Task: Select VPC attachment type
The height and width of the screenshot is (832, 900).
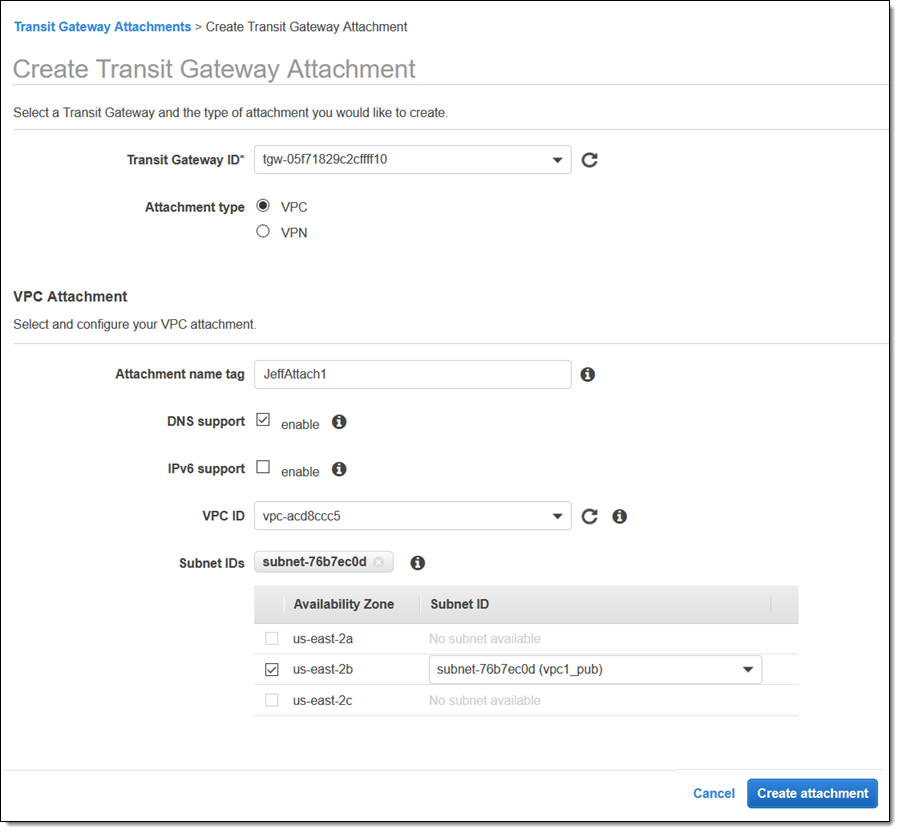Action: coord(264,206)
